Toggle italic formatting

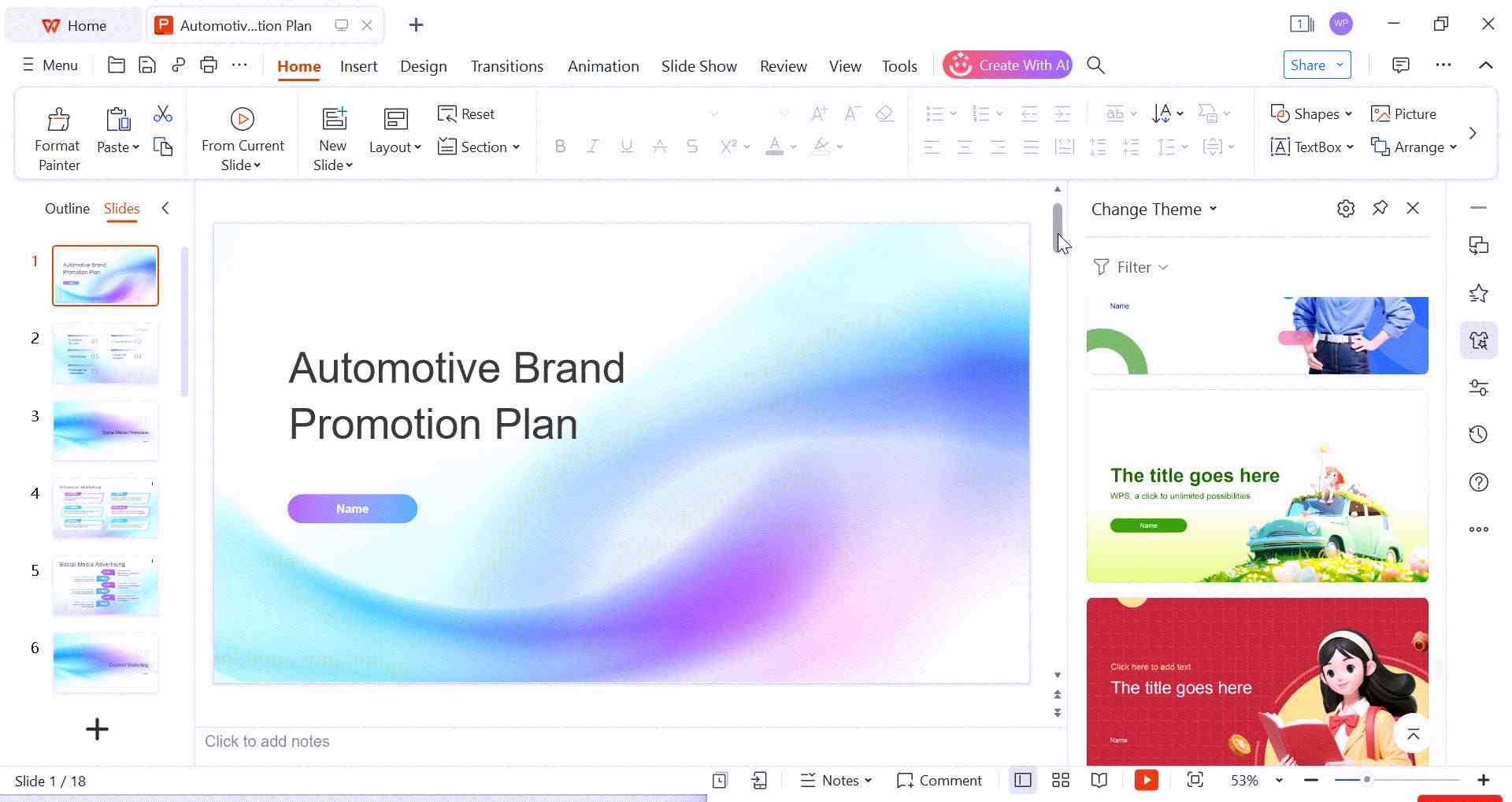click(x=593, y=147)
